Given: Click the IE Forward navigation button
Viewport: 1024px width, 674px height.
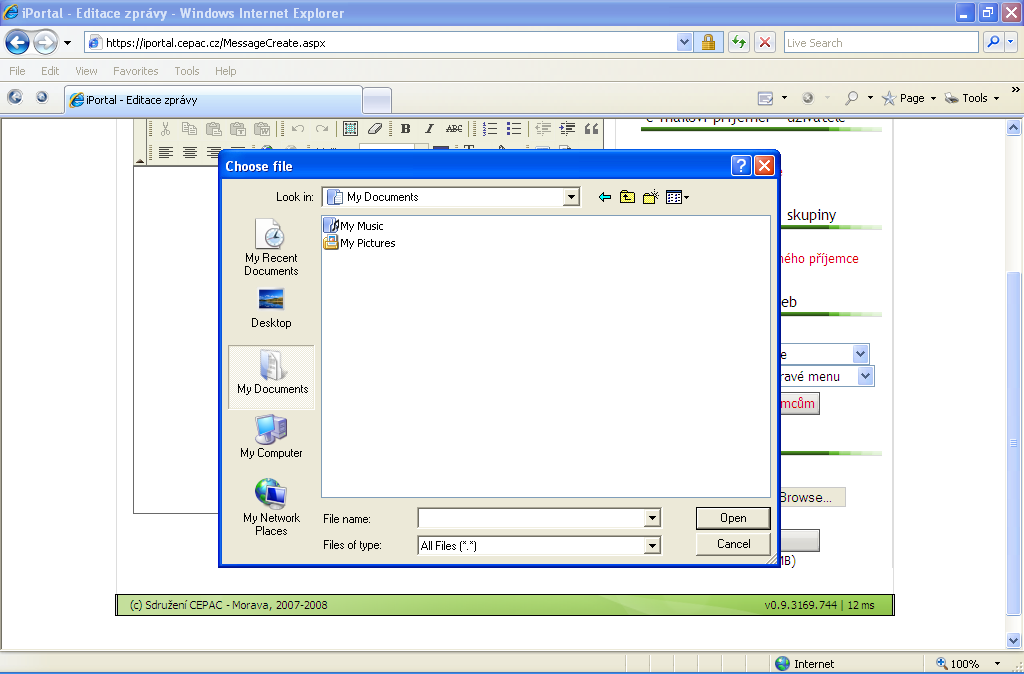Looking at the screenshot, I should pyautogui.click(x=45, y=43).
